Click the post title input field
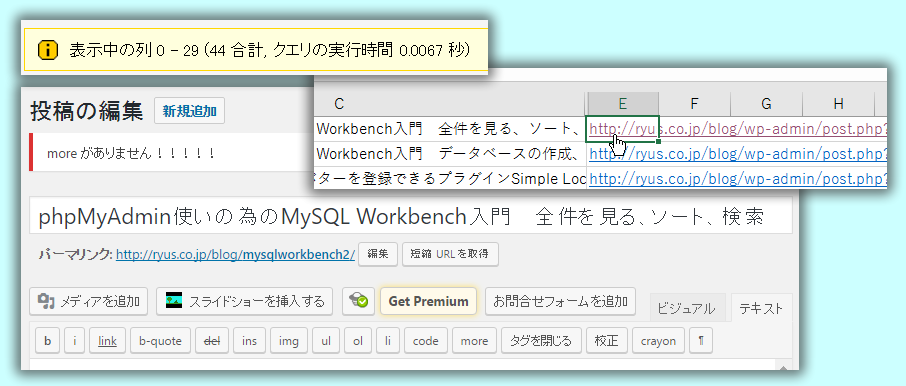Screen dimensions: 906x386 pos(410,216)
